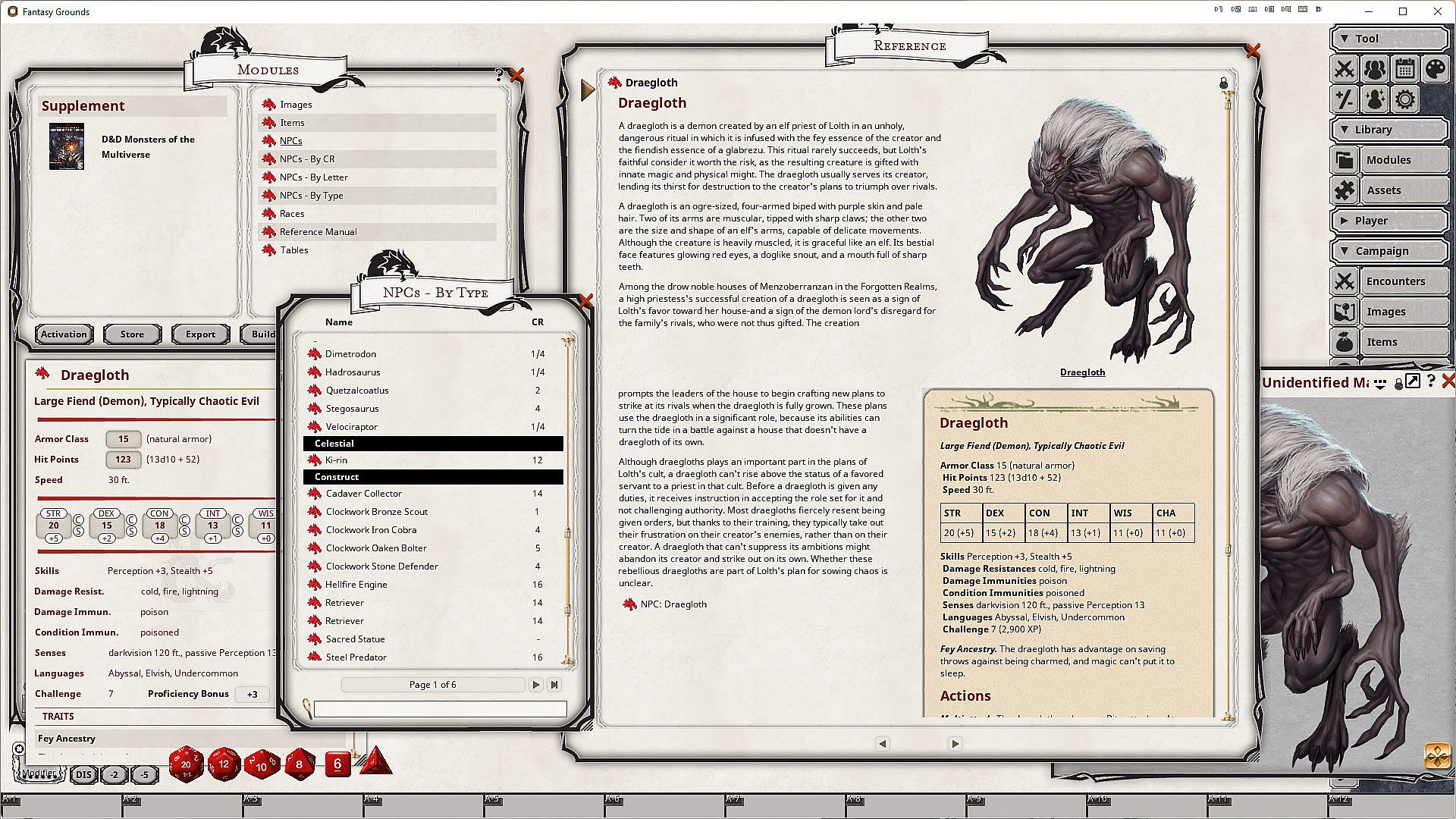
Task: Open the color palette tool icon
Action: pyautogui.click(x=1435, y=69)
